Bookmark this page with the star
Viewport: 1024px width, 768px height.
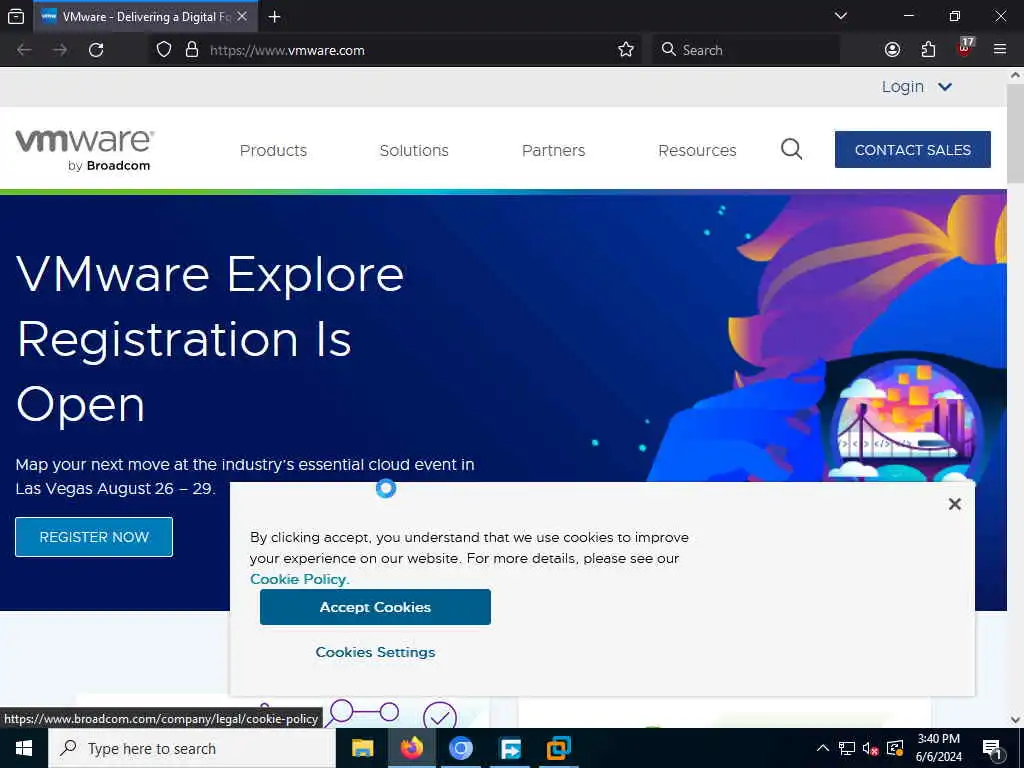pyautogui.click(x=626, y=50)
